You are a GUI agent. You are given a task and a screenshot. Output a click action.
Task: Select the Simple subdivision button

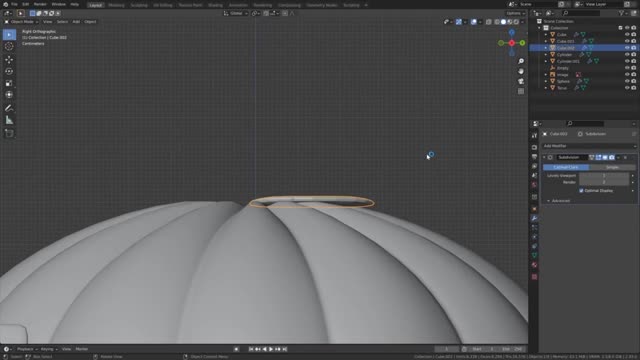(x=612, y=167)
